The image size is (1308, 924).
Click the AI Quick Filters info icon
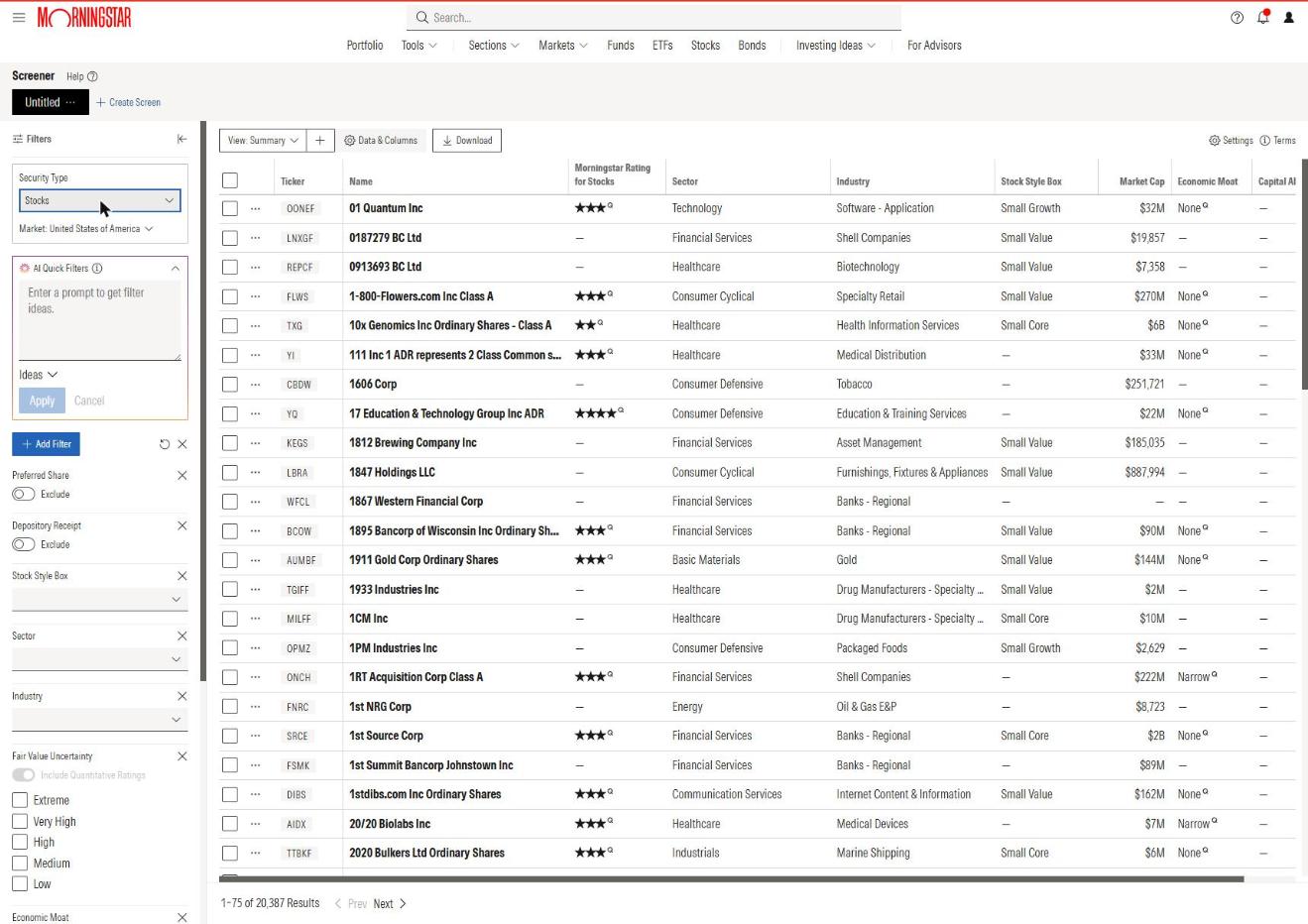pos(97,268)
